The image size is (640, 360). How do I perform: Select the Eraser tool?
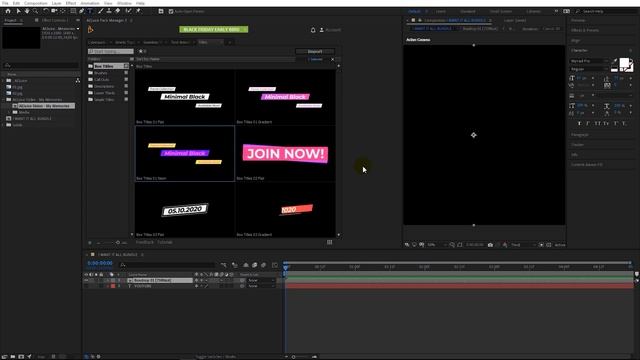[118, 11]
